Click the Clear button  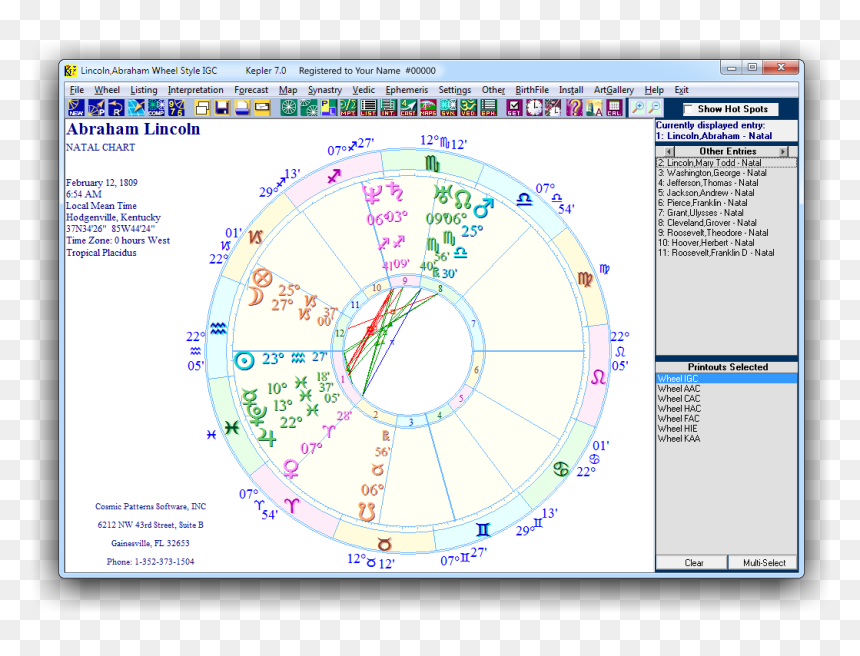point(693,563)
